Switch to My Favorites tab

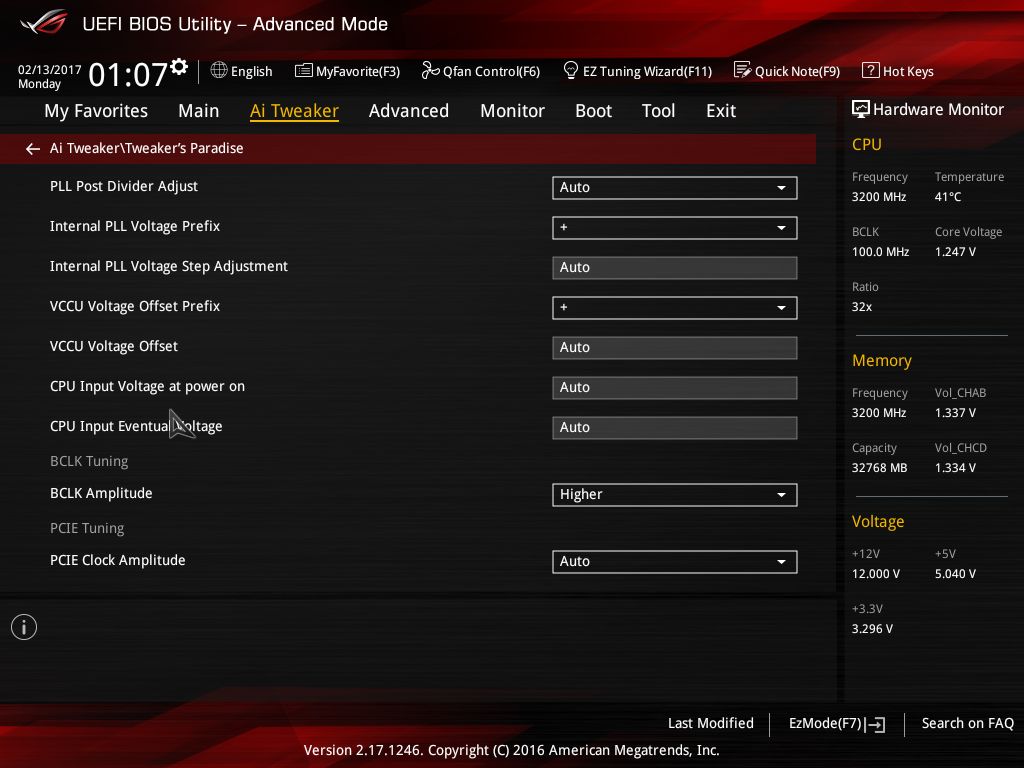96,111
